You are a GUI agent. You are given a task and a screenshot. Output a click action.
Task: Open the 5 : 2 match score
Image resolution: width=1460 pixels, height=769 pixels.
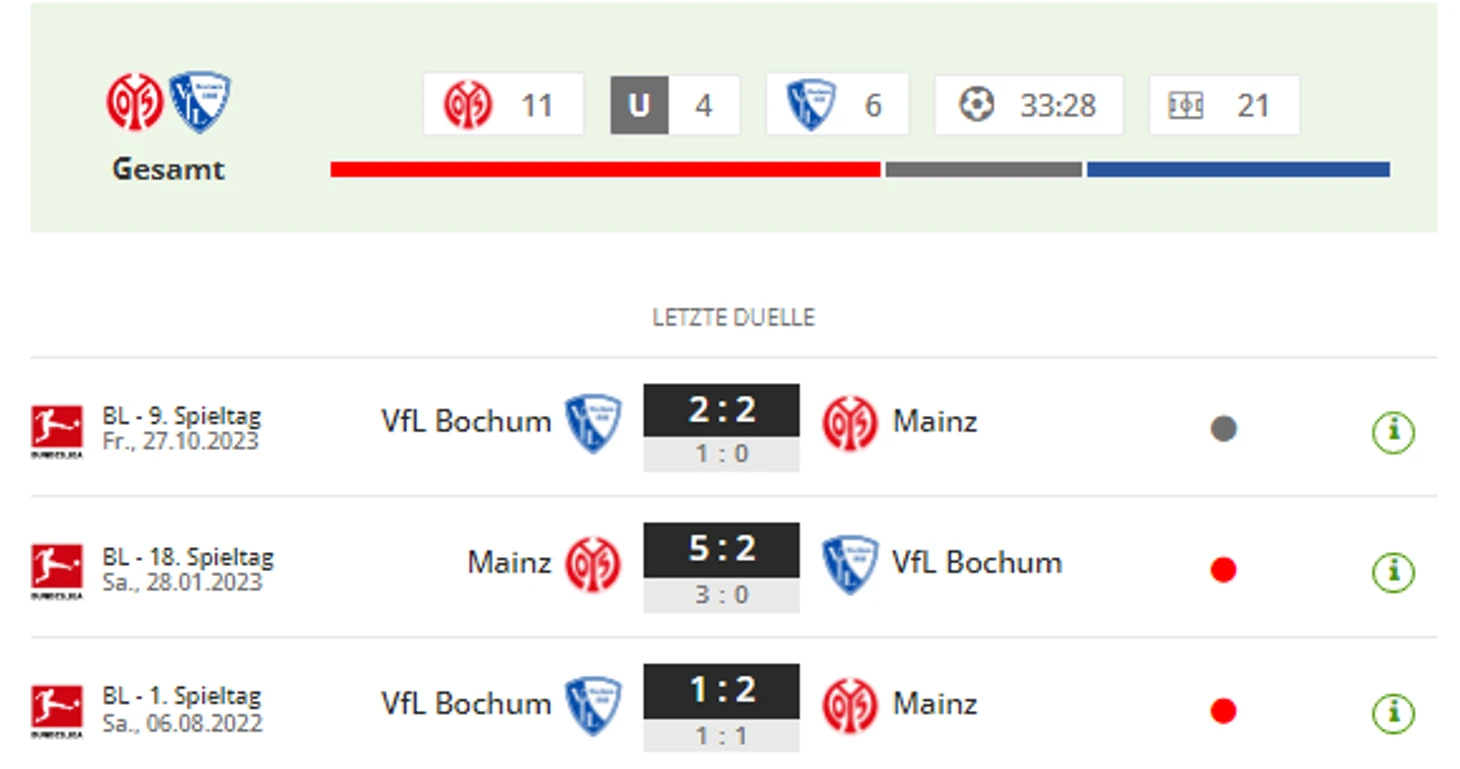click(x=722, y=549)
